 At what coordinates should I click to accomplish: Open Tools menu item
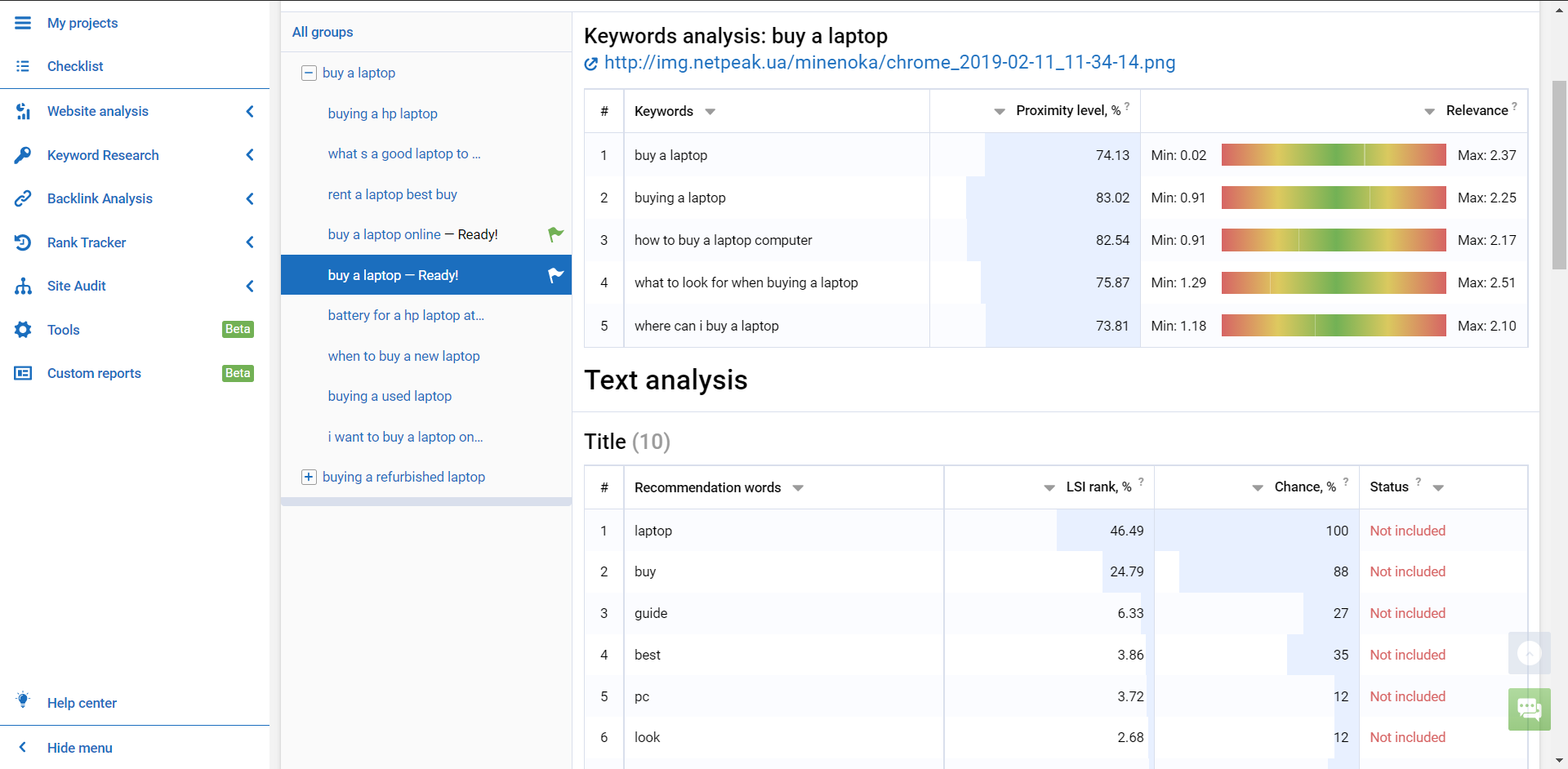tap(63, 330)
